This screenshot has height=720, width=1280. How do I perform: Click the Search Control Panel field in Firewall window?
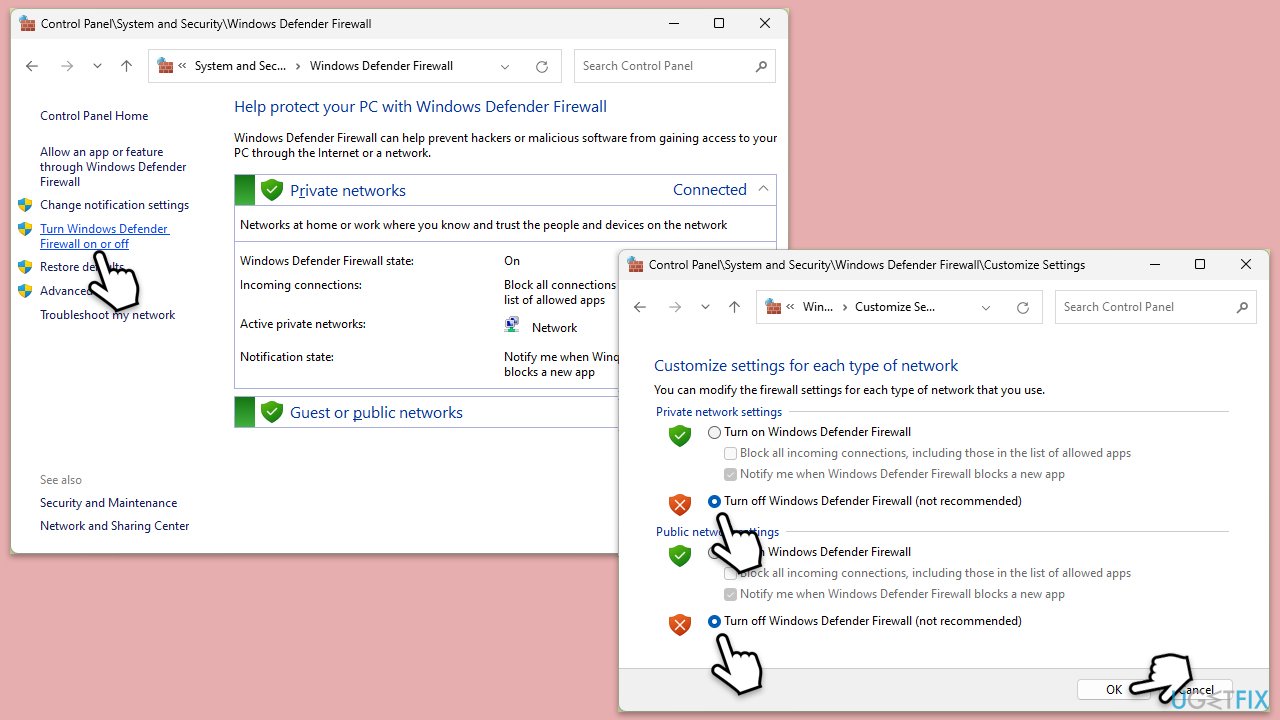click(665, 66)
